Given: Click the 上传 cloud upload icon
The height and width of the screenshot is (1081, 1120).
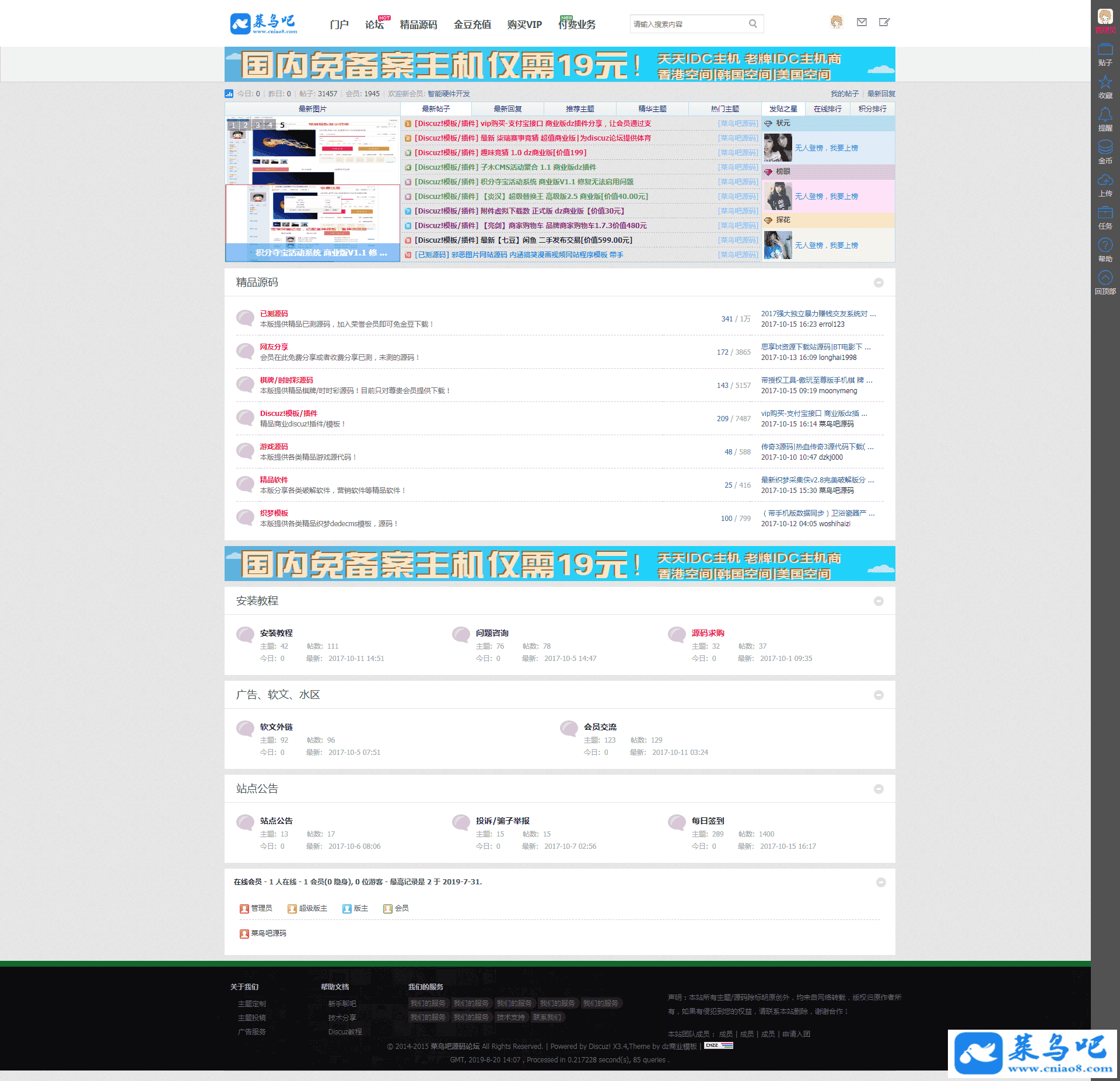Looking at the screenshot, I should coord(1105,181).
